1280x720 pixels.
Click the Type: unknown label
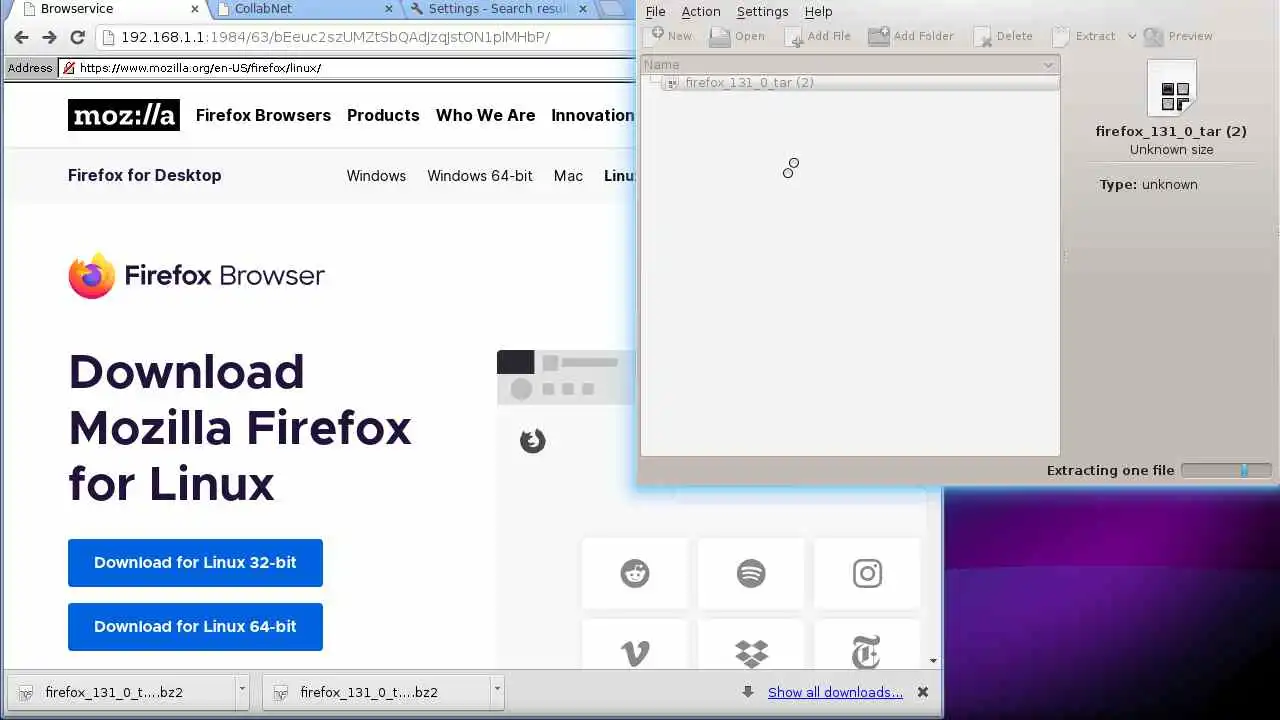[1148, 184]
